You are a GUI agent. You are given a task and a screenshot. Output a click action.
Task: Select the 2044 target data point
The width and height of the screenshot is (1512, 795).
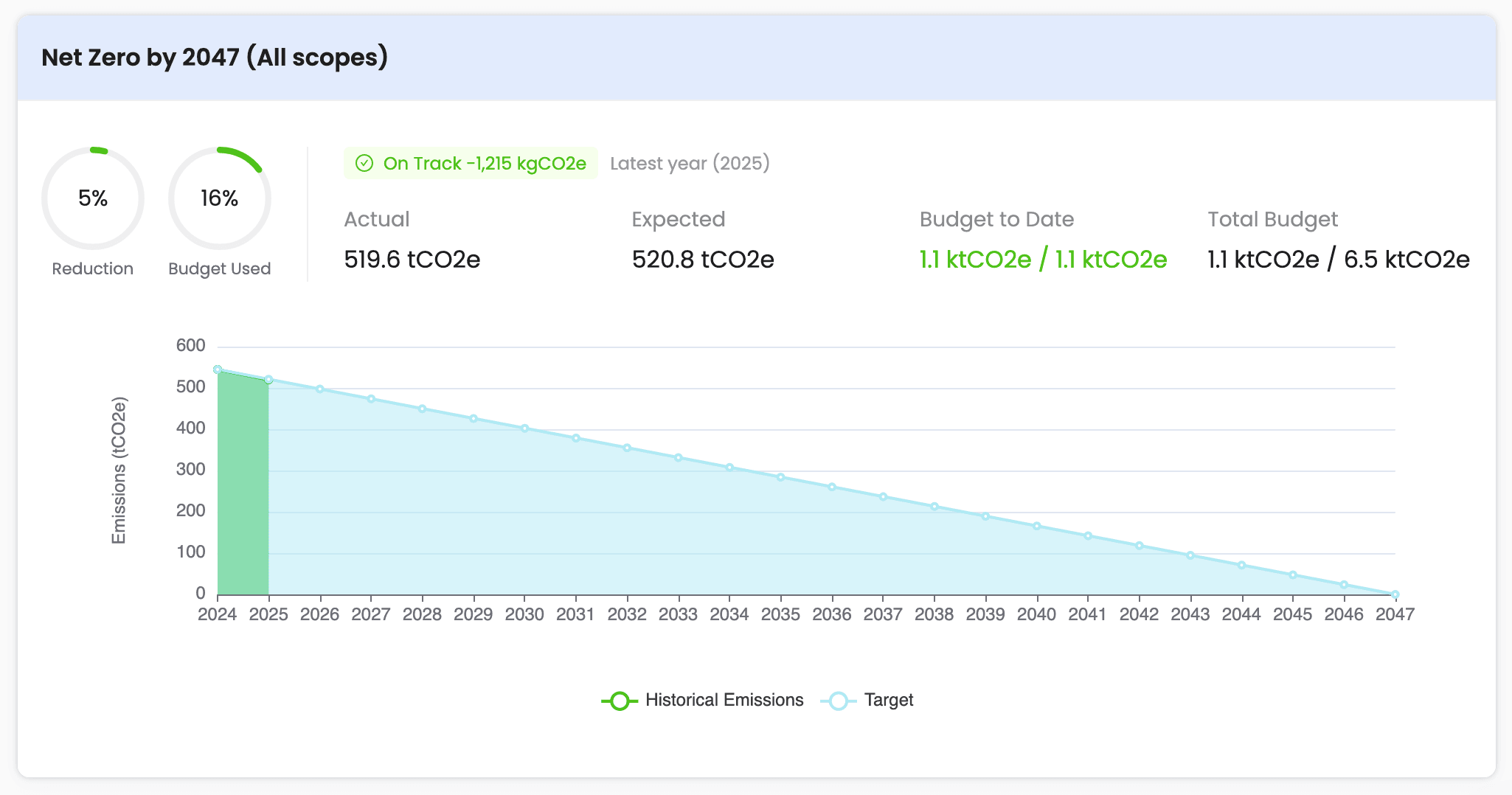click(x=1241, y=565)
